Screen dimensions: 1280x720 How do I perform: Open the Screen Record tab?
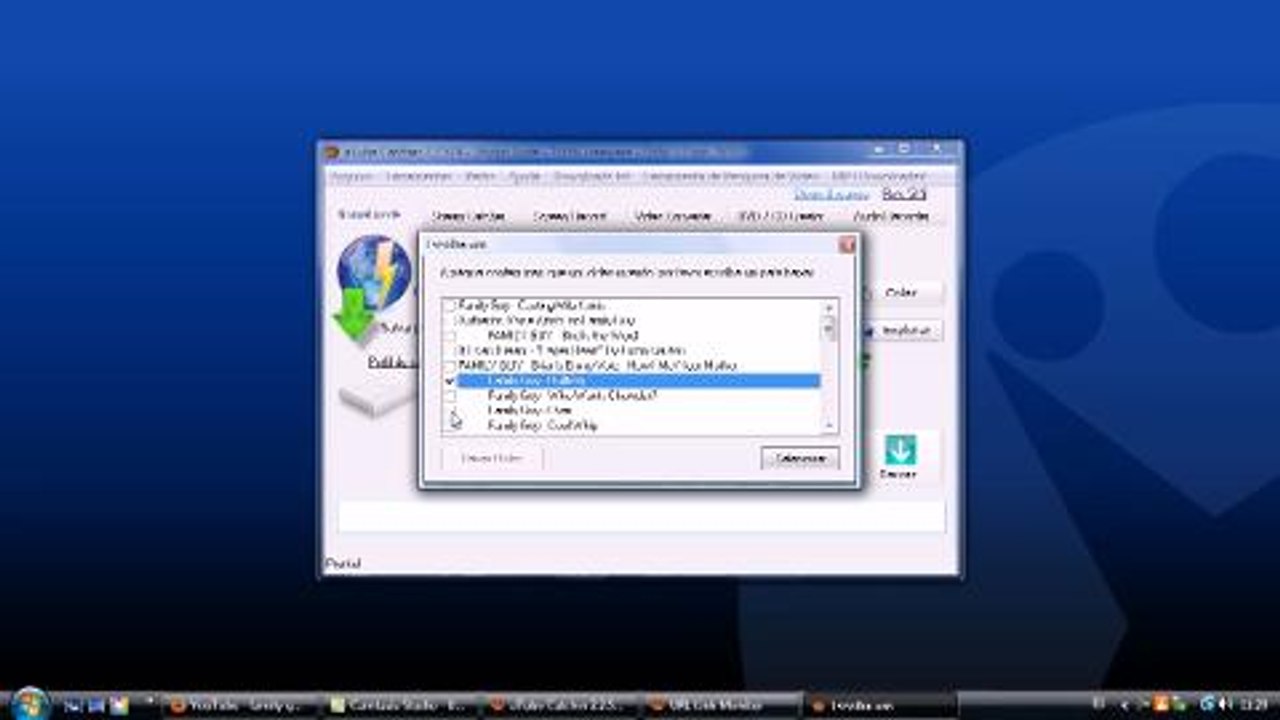point(569,216)
